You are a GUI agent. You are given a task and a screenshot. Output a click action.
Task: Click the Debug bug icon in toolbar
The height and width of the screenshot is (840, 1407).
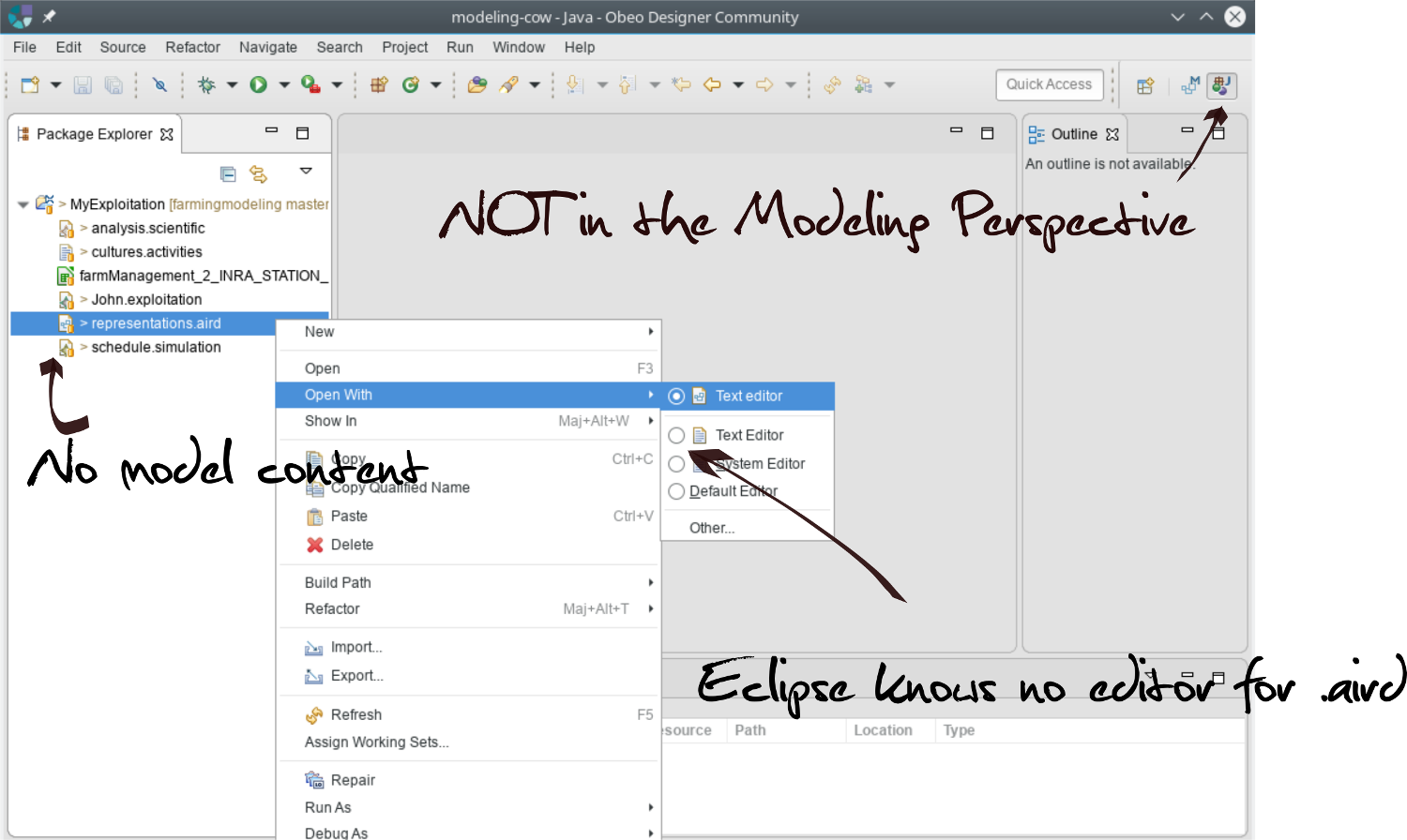pyautogui.click(x=206, y=85)
